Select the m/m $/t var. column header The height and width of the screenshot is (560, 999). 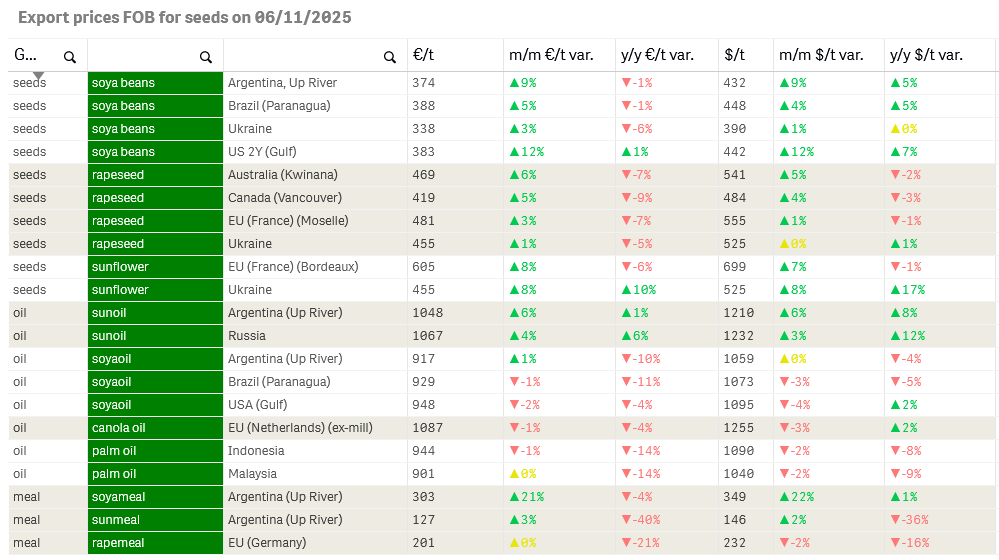(821, 56)
